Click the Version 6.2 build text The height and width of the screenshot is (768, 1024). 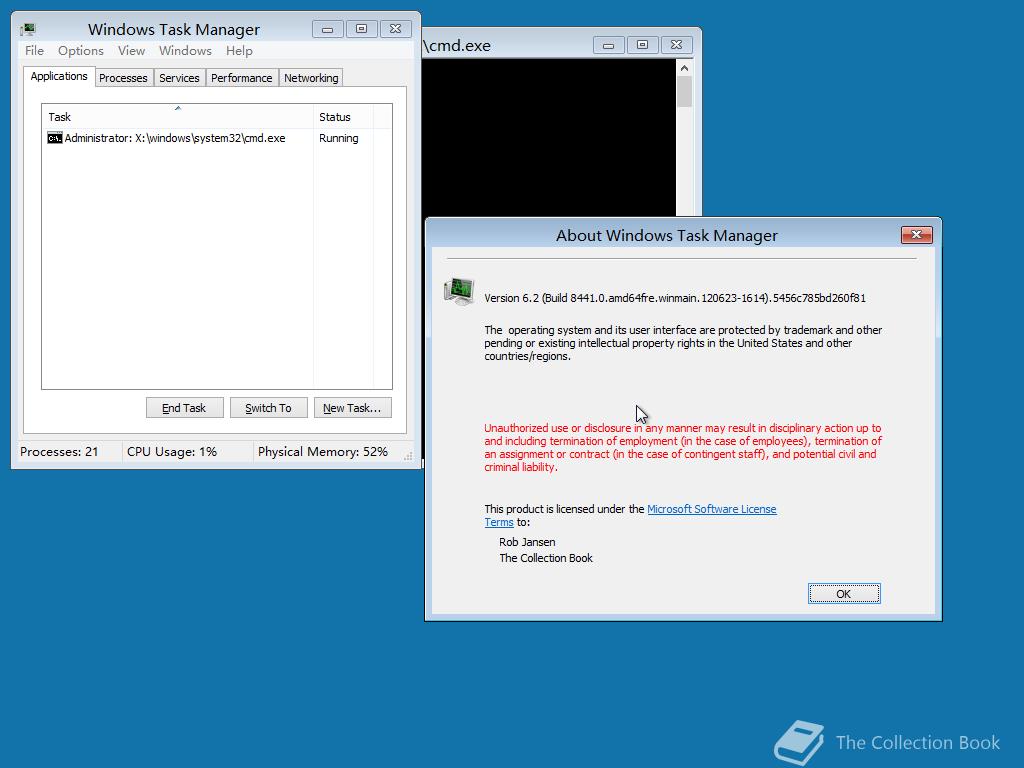point(675,298)
